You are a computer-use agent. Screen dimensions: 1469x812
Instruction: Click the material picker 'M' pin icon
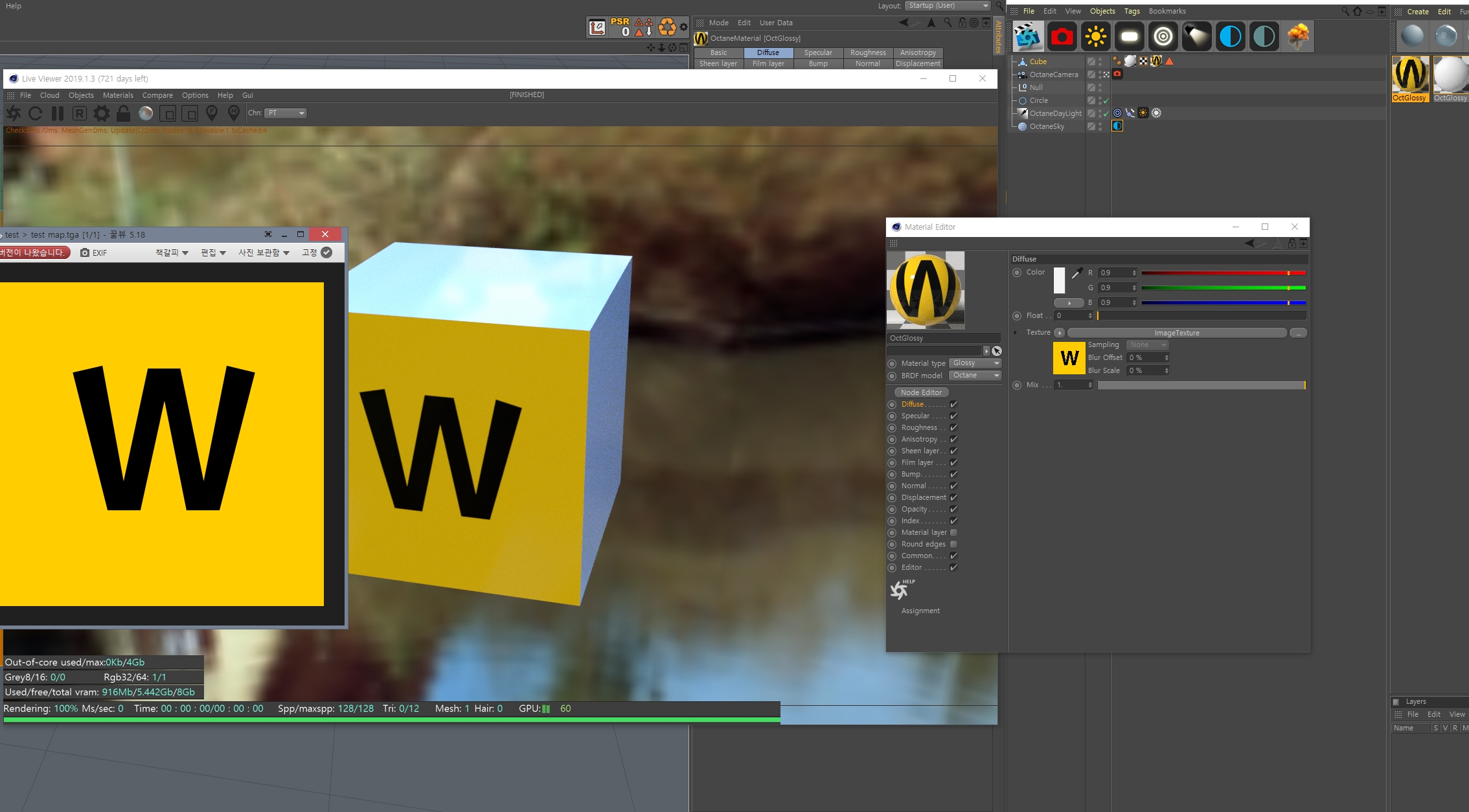point(234,113)
